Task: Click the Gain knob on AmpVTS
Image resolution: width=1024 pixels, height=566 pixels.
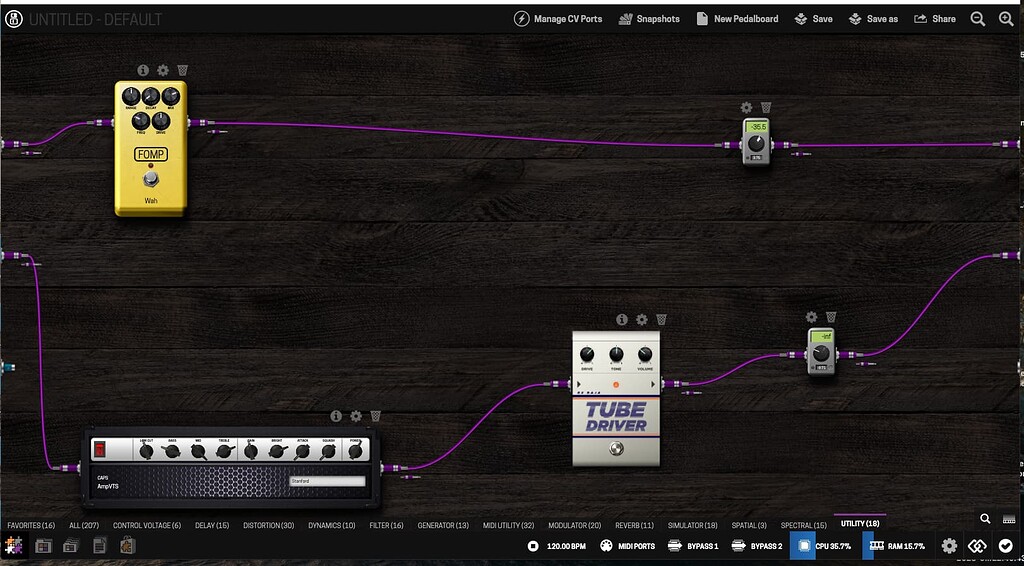Action: tap(250, 452)
